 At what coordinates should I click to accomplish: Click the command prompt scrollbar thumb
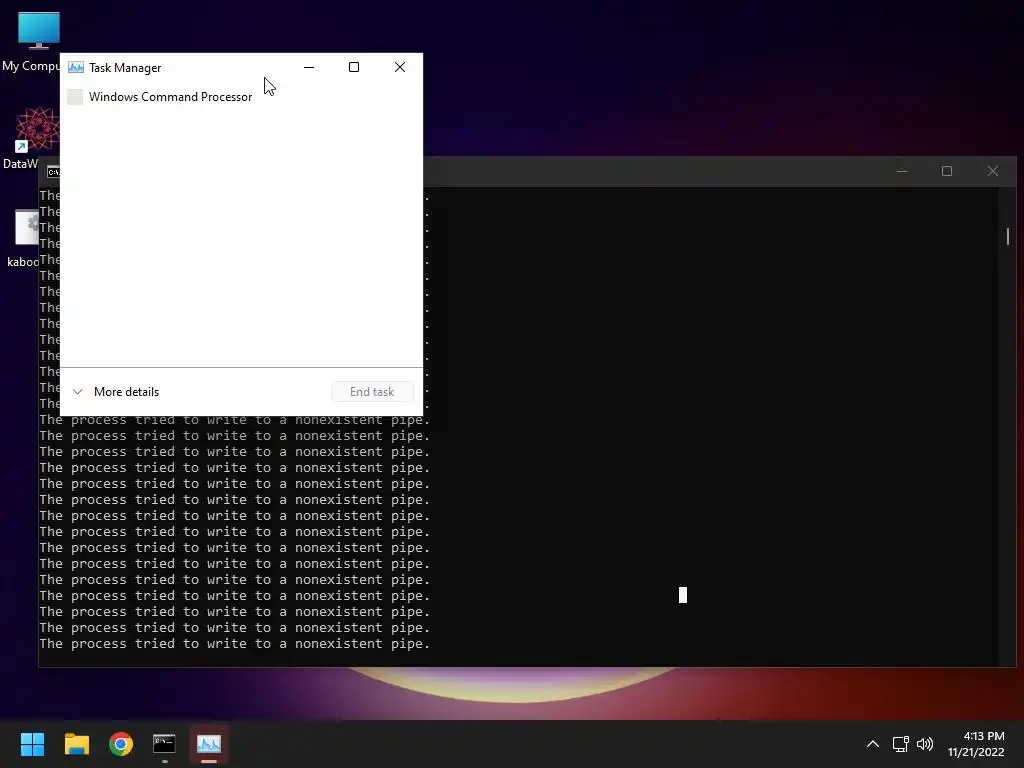pos(1008,236)
